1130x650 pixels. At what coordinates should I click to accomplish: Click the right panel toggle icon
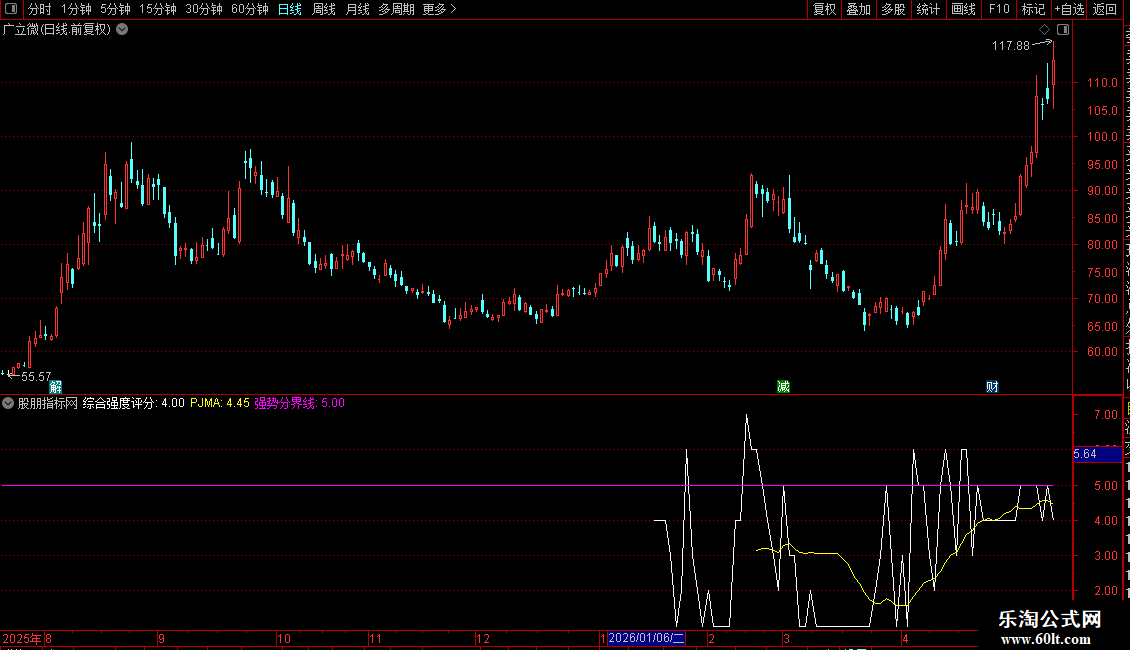point(1063,30)
